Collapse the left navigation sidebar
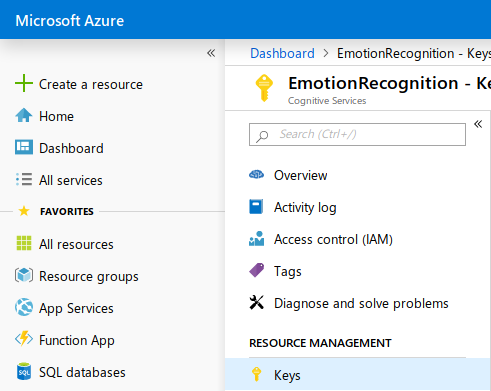Screen dimensions: 491x391 click(211, 53)
